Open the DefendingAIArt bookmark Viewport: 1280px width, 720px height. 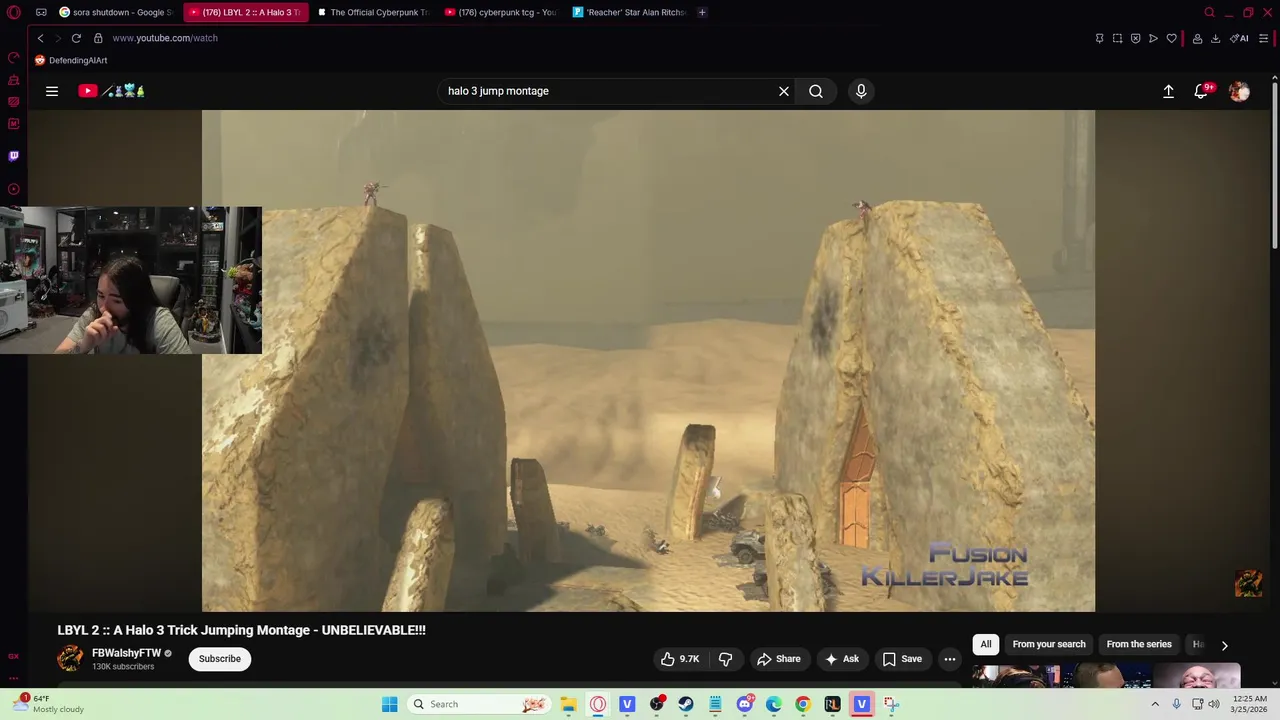(x=71, y=60)
